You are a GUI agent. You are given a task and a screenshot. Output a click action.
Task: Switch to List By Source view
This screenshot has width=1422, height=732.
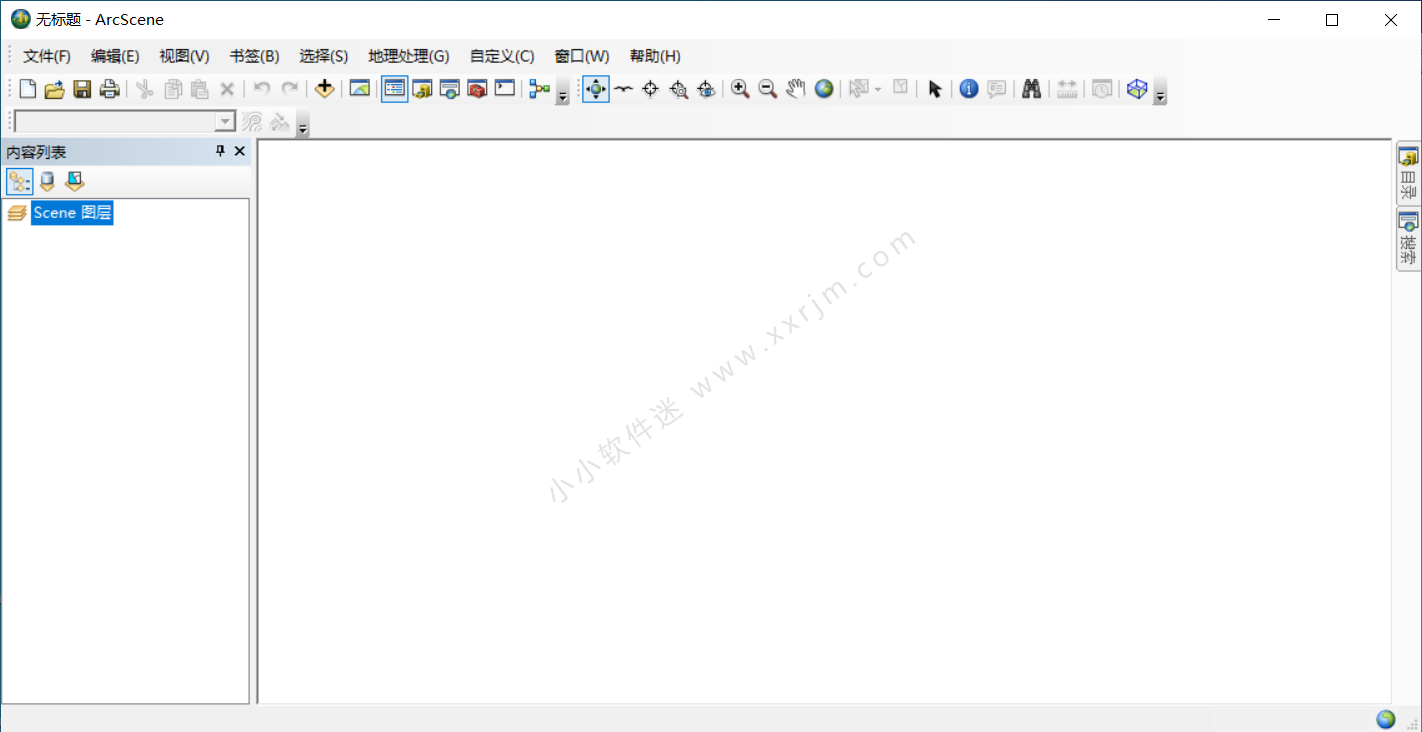point(47,181)
